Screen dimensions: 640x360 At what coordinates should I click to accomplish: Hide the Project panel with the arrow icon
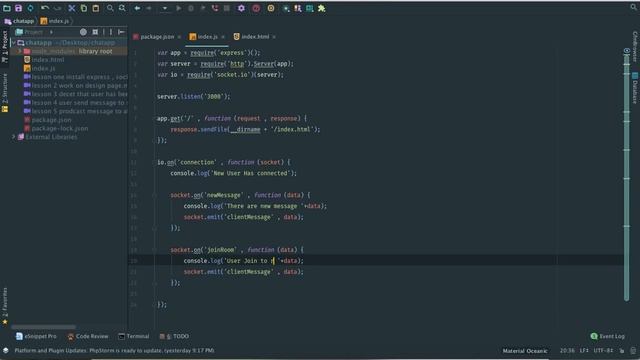121,32
